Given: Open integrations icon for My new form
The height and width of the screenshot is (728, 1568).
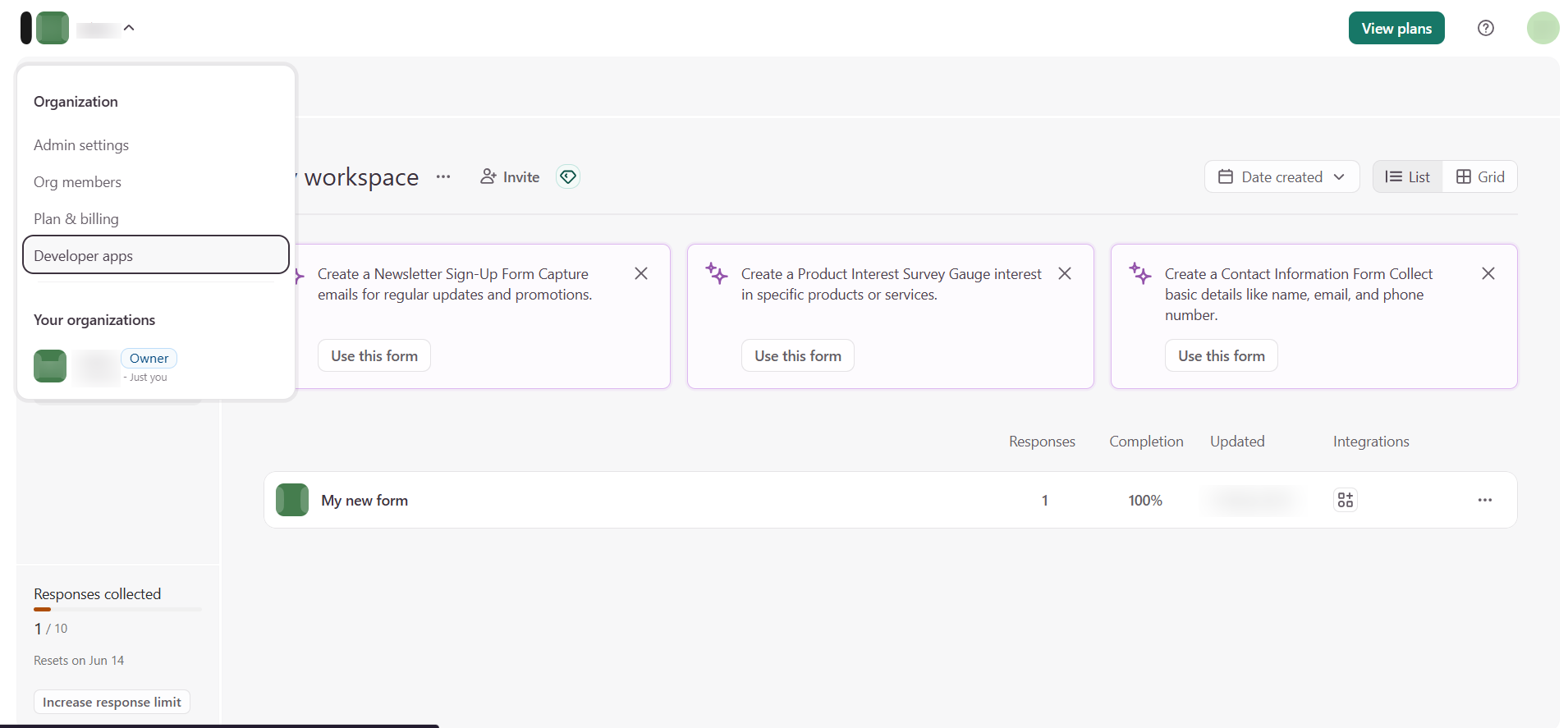Looking at the screenshot, I should [1345, 500].
